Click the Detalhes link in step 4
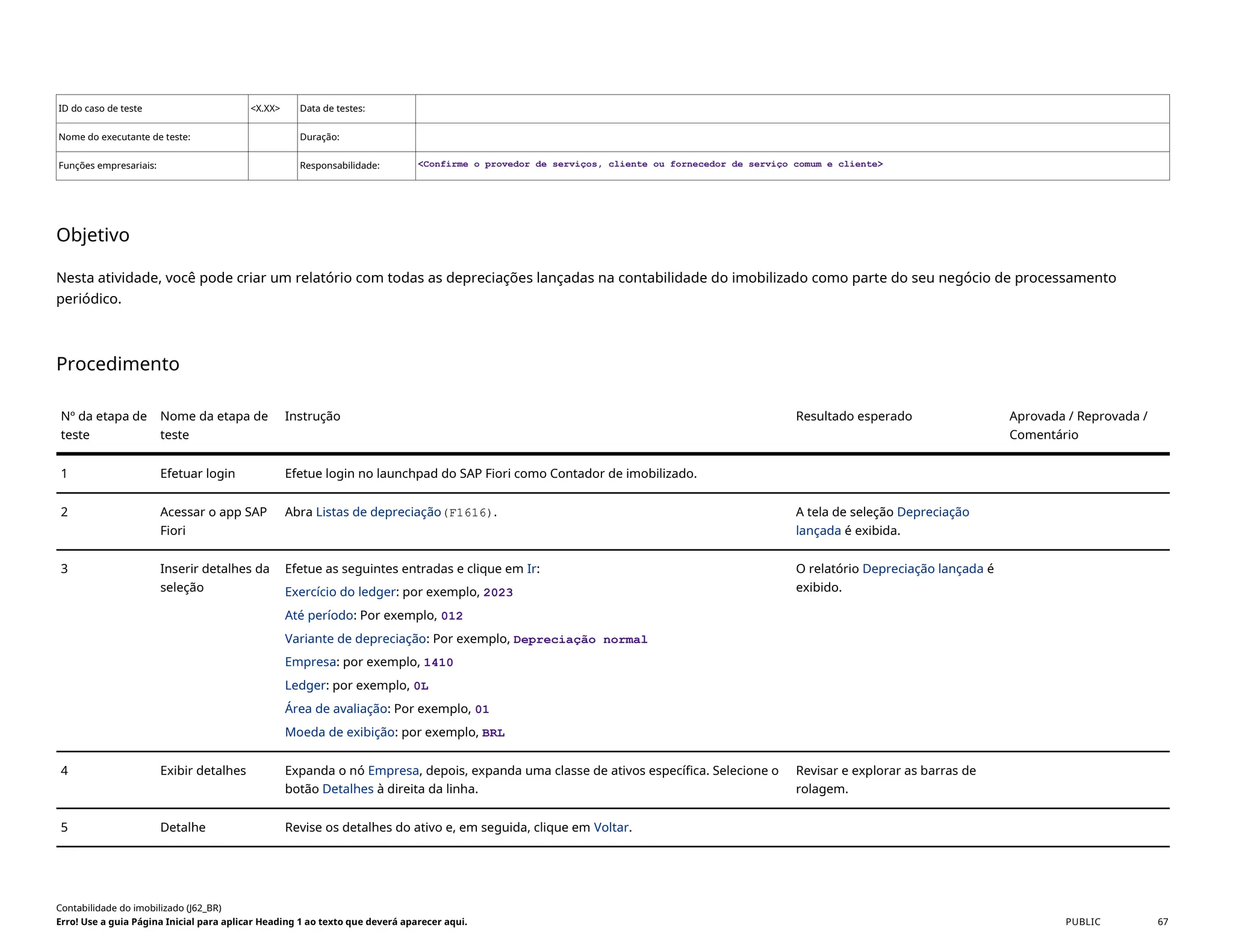Screen dimensions: 1233x952 tap(347, 789)
